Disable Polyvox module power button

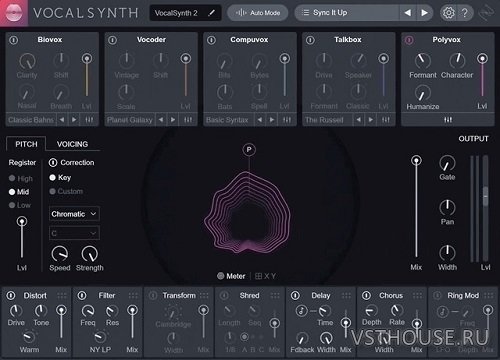tap(409, 40)
